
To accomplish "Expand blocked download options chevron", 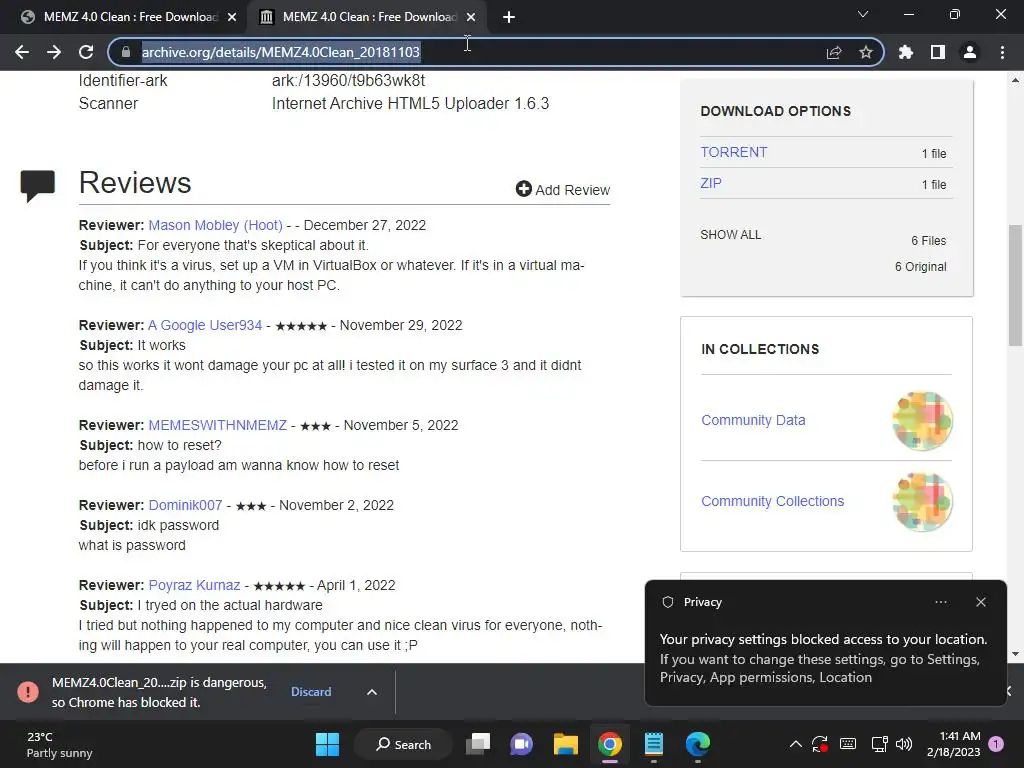I will tap(372, 692).
